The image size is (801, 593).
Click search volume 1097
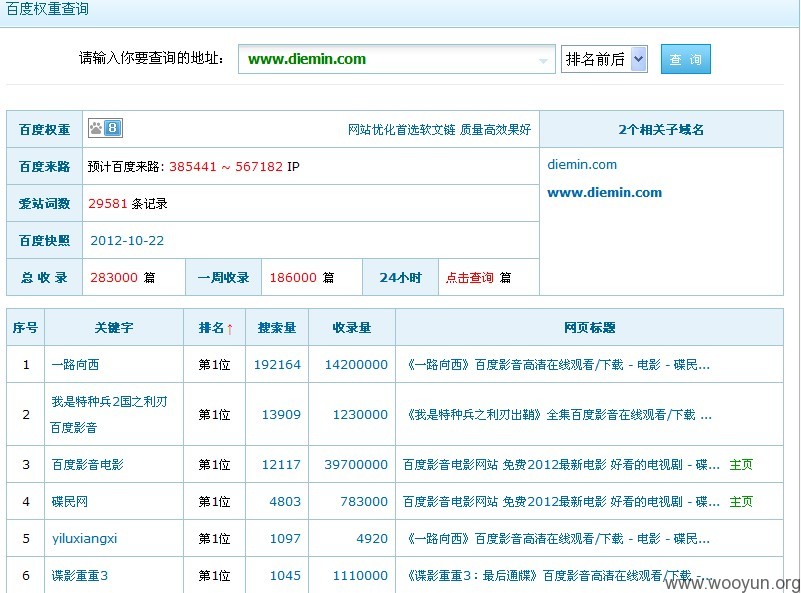(285, 538)
